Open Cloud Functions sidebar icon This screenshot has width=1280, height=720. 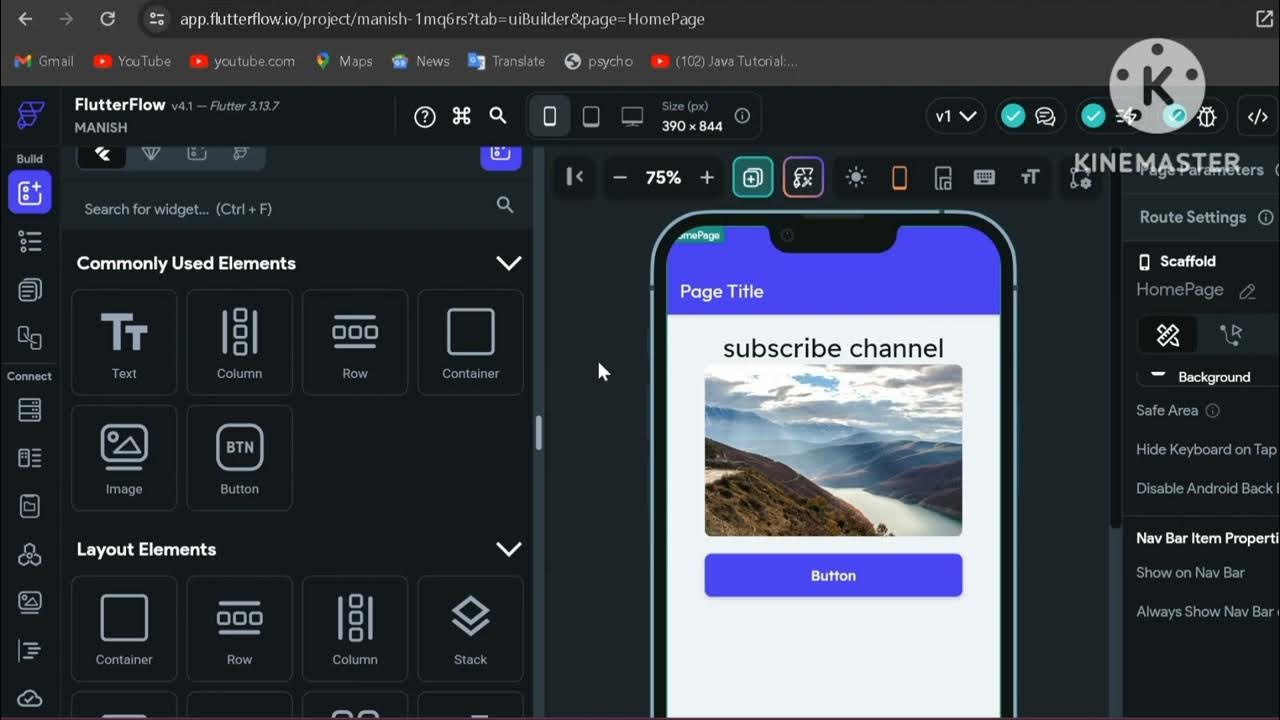click(30, 698)
